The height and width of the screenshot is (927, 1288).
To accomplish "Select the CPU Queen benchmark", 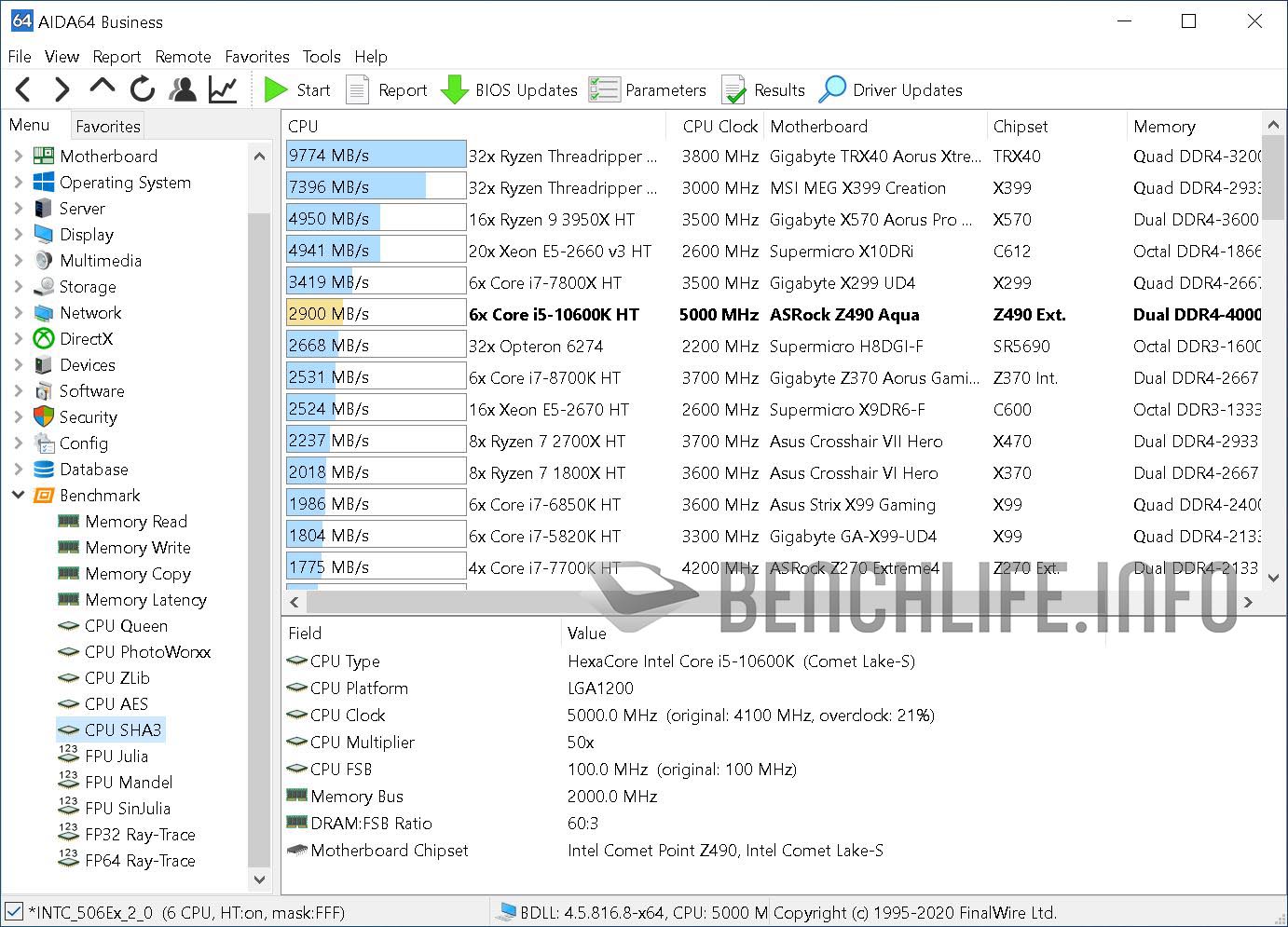I will click(x=125, y=626).
